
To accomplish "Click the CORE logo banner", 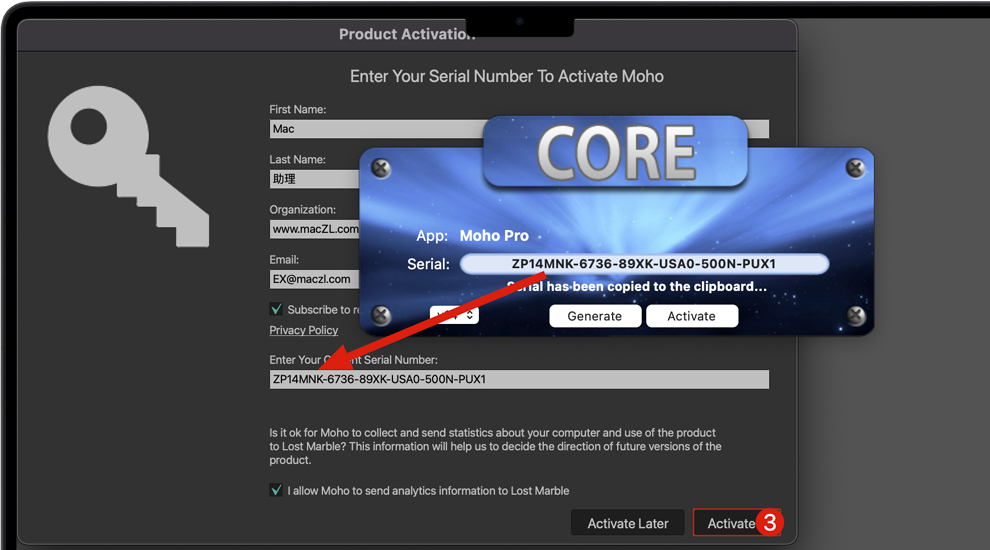I will click(615, 152).
